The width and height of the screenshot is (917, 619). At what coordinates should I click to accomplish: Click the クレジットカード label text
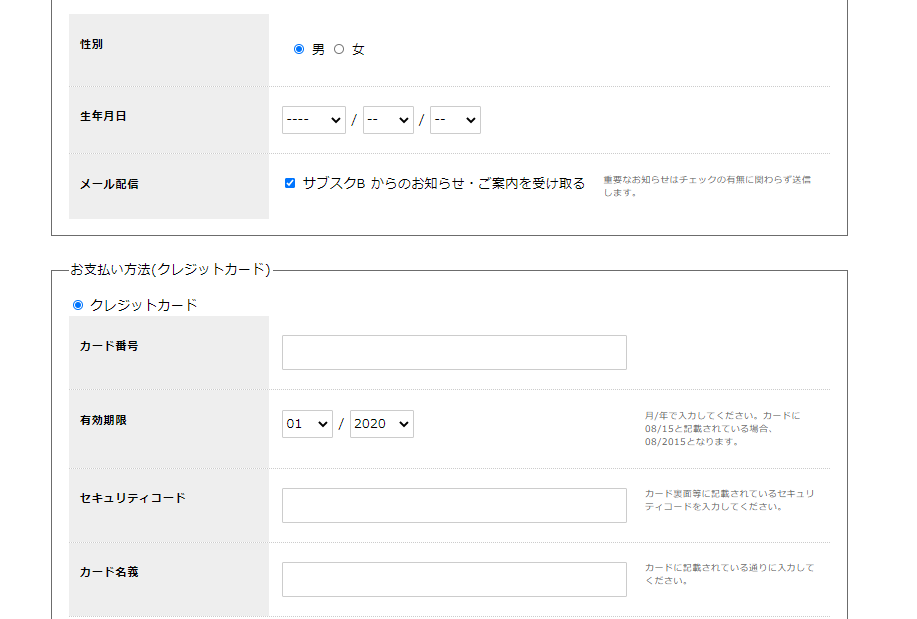tap(143, 305)
